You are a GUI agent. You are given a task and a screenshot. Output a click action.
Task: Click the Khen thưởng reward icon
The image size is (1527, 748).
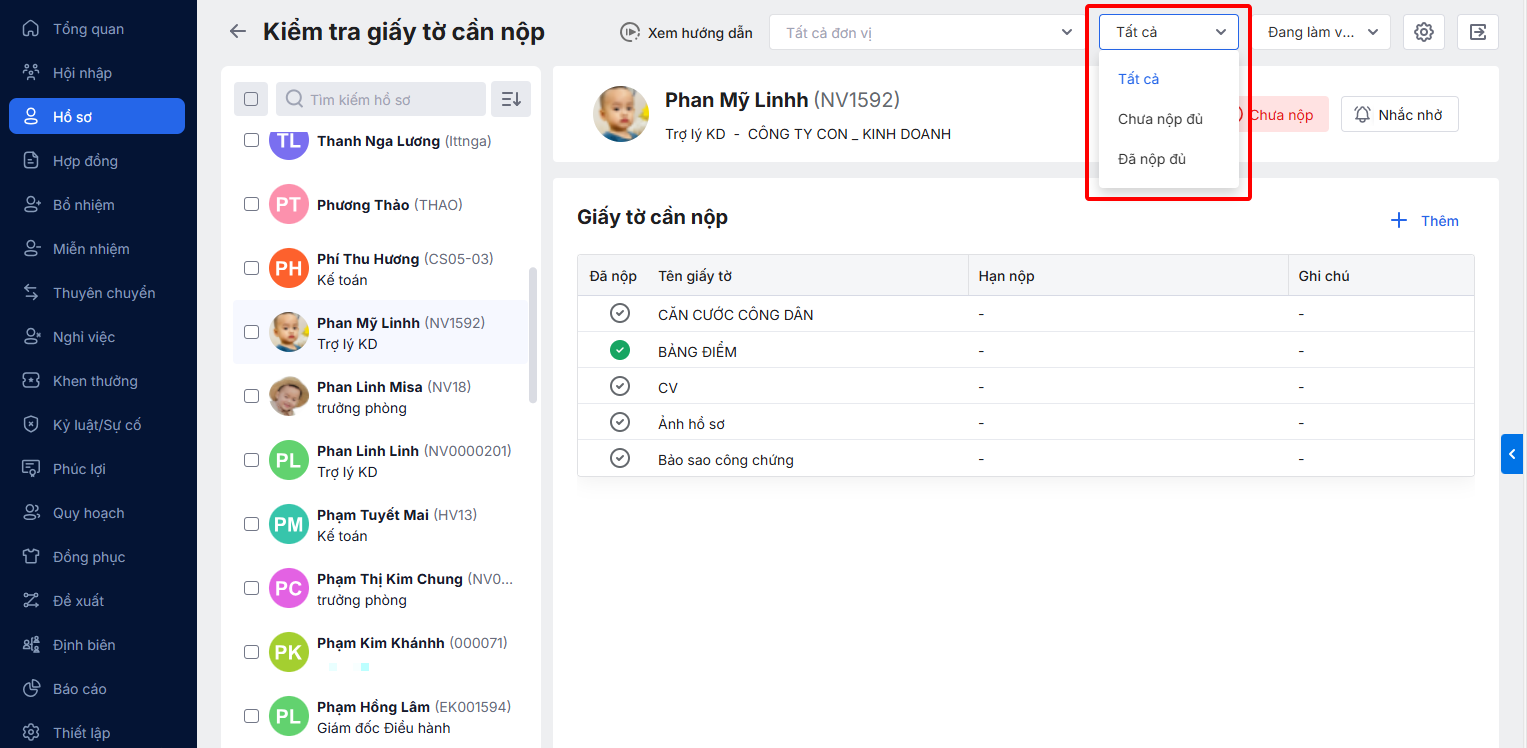(x=32, y=381)
